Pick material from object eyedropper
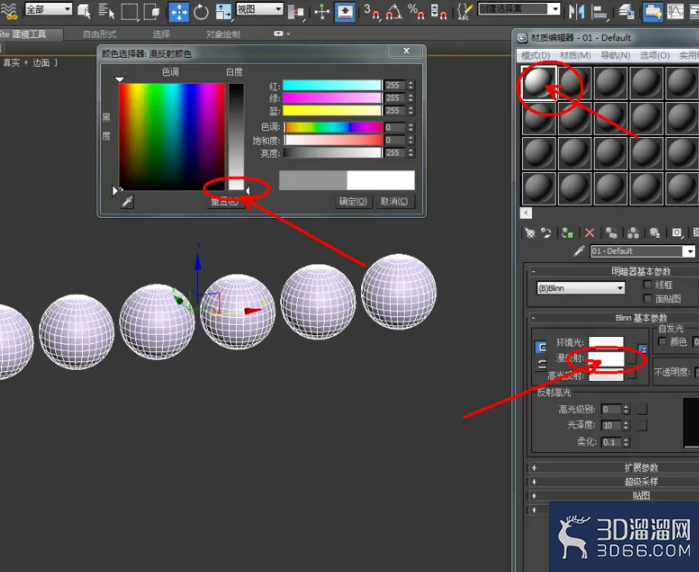 [579, 251]
